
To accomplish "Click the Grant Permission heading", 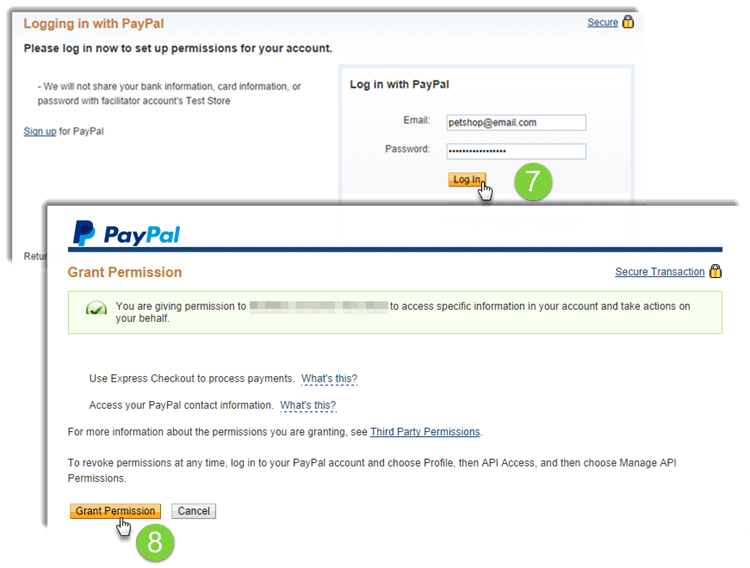I will [x=125, y=272].
